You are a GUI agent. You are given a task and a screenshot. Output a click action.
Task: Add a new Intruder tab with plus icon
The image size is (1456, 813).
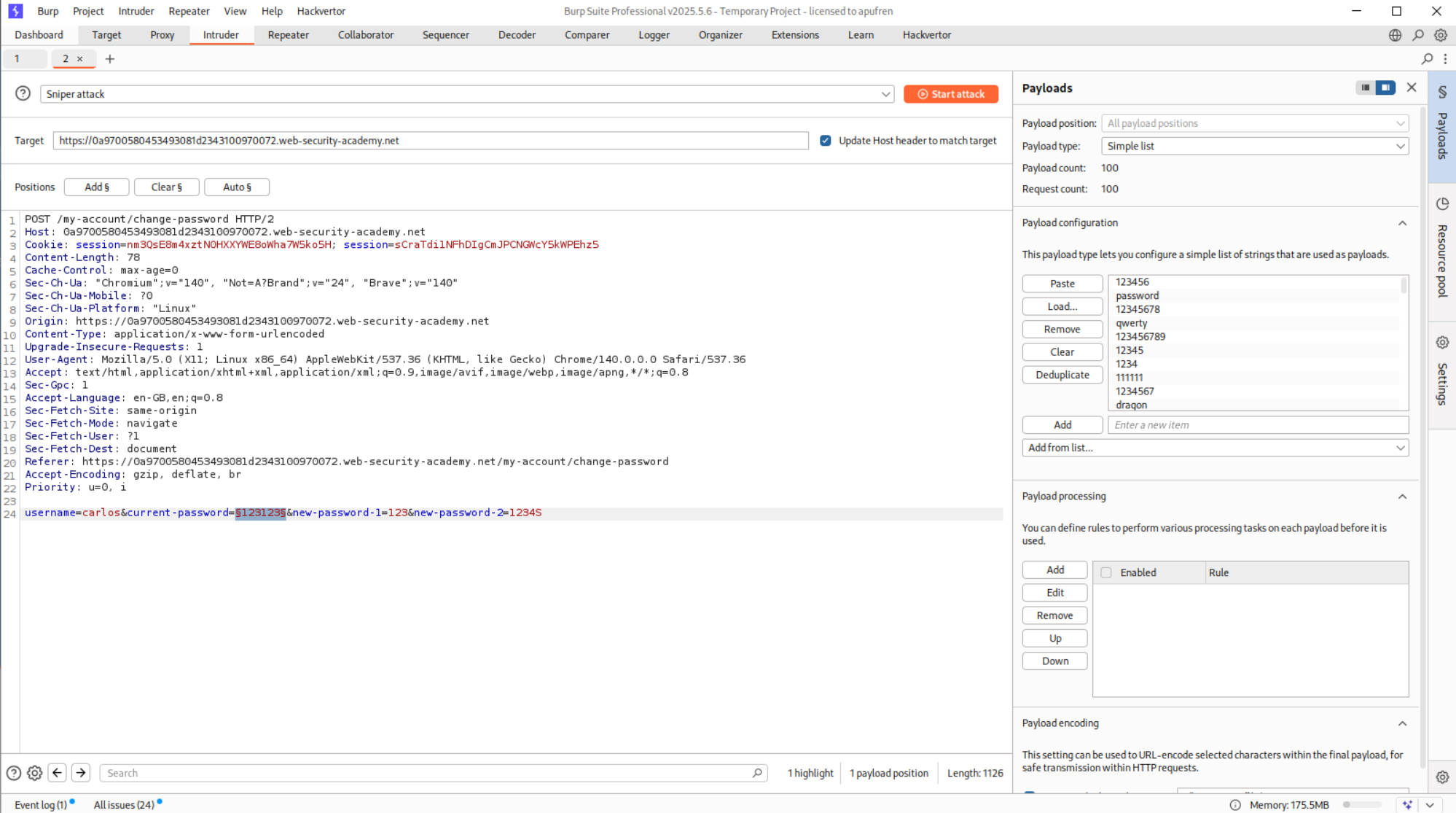pyautogui.click(x=110, y=59)
